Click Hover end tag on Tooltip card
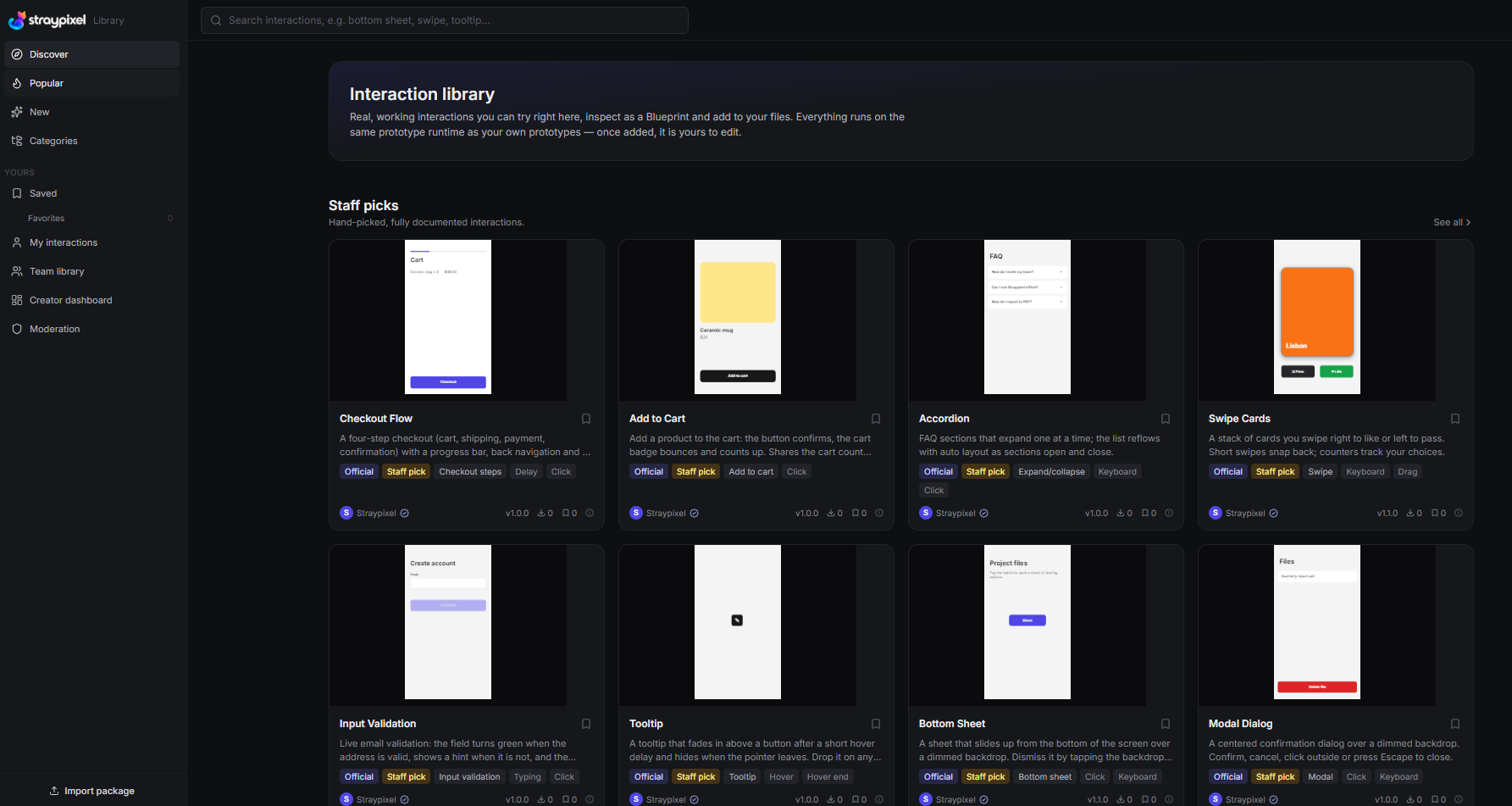This screenshot has height=806, width=1512. pos(828,777)
